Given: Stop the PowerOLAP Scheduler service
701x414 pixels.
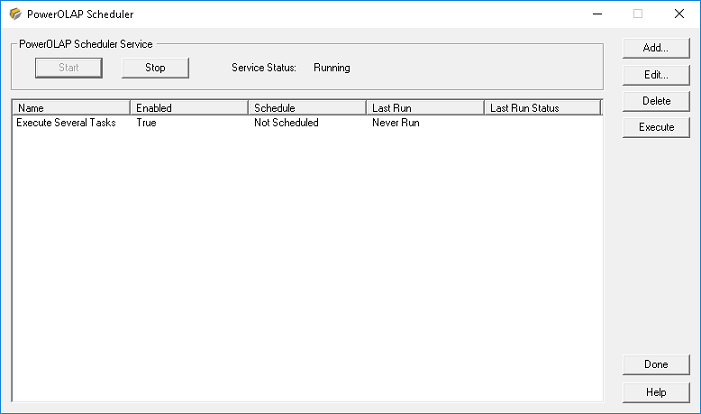Looking at the screenshot, I should tap(155, 68).
